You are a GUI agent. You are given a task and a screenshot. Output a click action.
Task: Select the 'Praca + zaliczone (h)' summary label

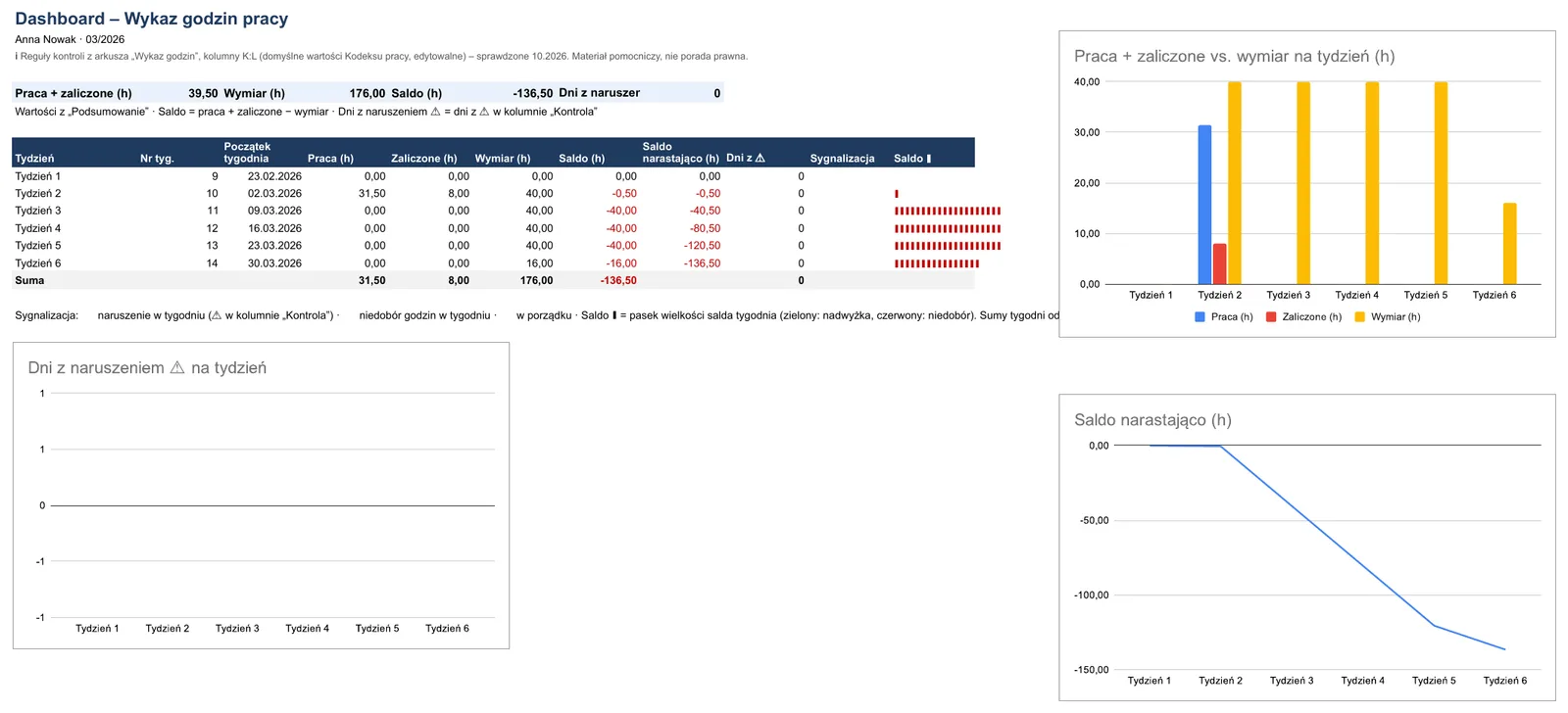[x=73, y=93]
